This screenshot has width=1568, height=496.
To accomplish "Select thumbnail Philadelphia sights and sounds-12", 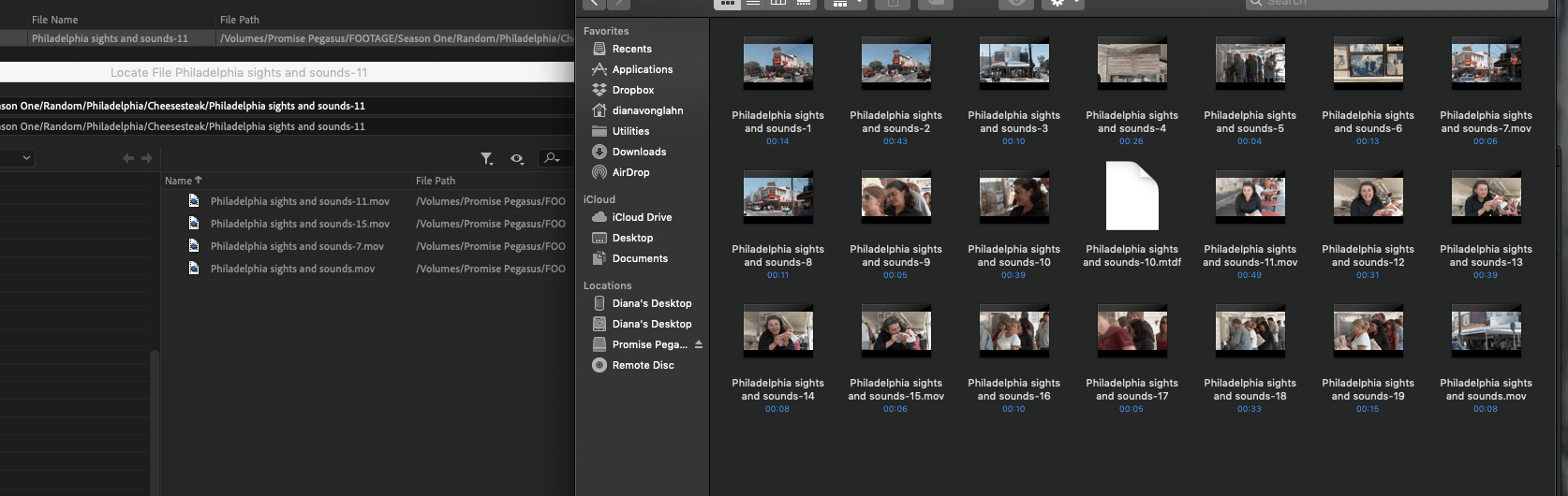I will pyautogui.click(x=1368, y=197).
